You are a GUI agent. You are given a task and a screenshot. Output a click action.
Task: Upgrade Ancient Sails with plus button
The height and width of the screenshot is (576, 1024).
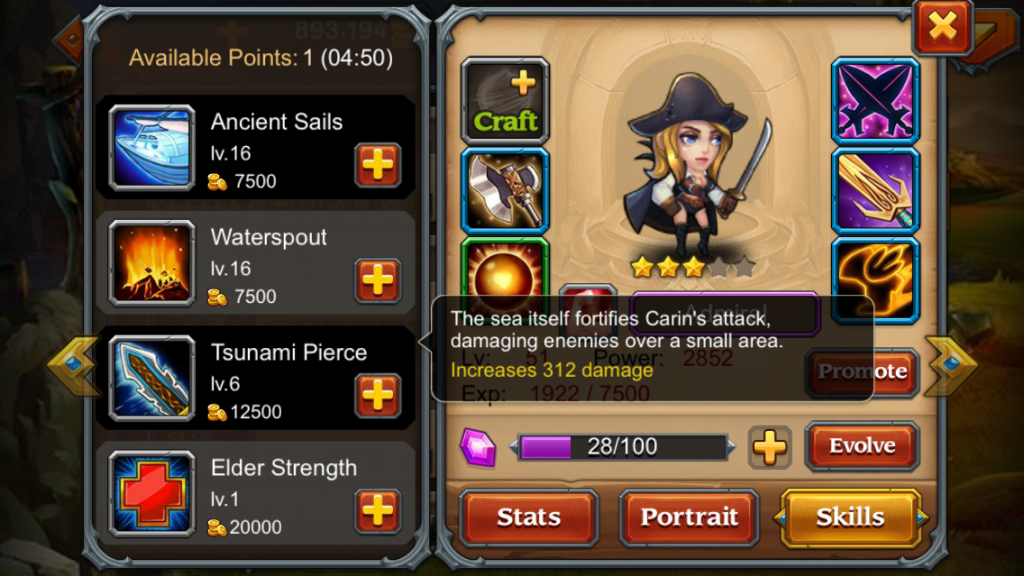click(377, 165)
